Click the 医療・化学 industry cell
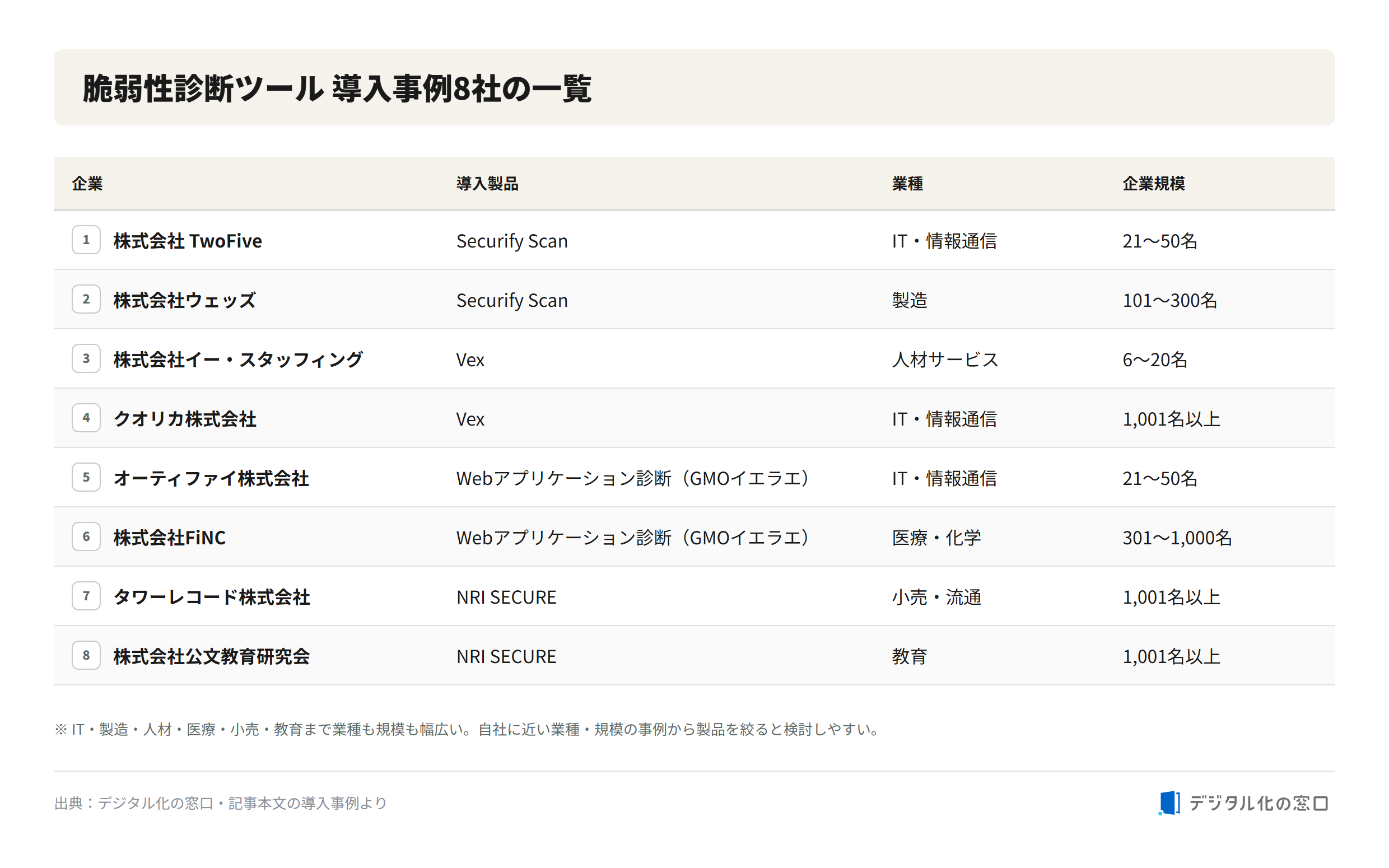 click(936, 538)
